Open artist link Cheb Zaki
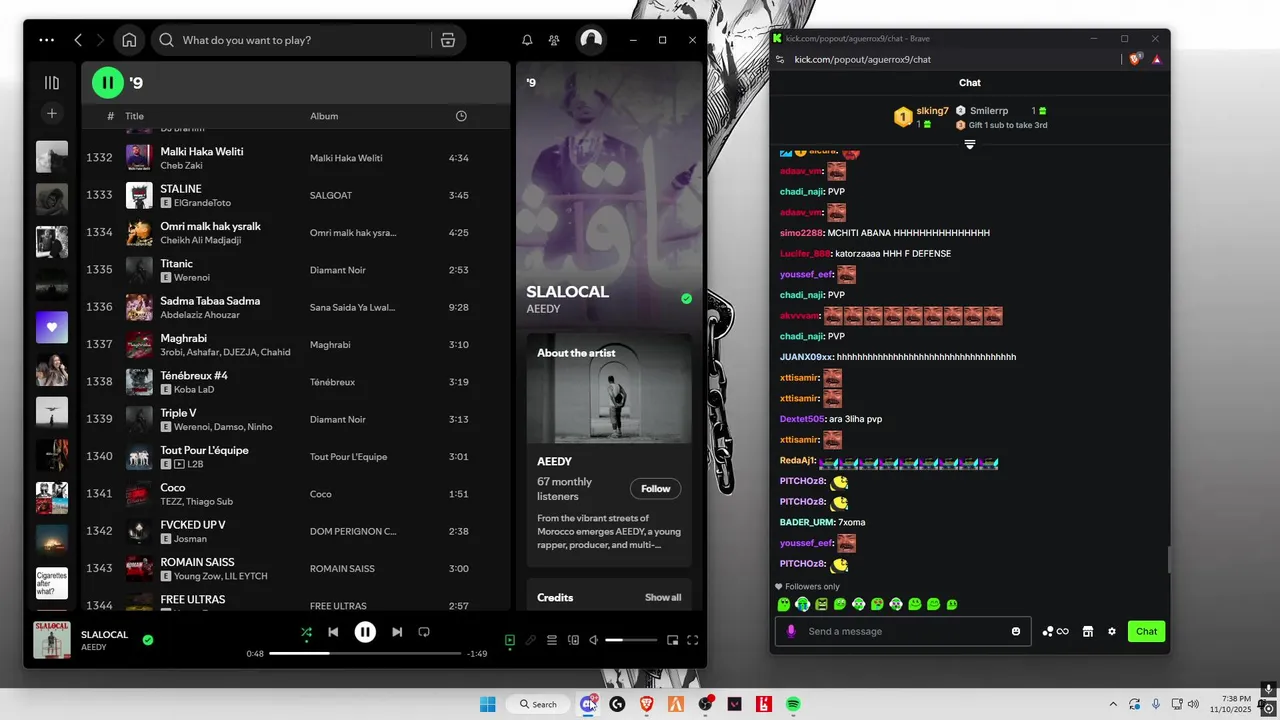 [181, 166]
